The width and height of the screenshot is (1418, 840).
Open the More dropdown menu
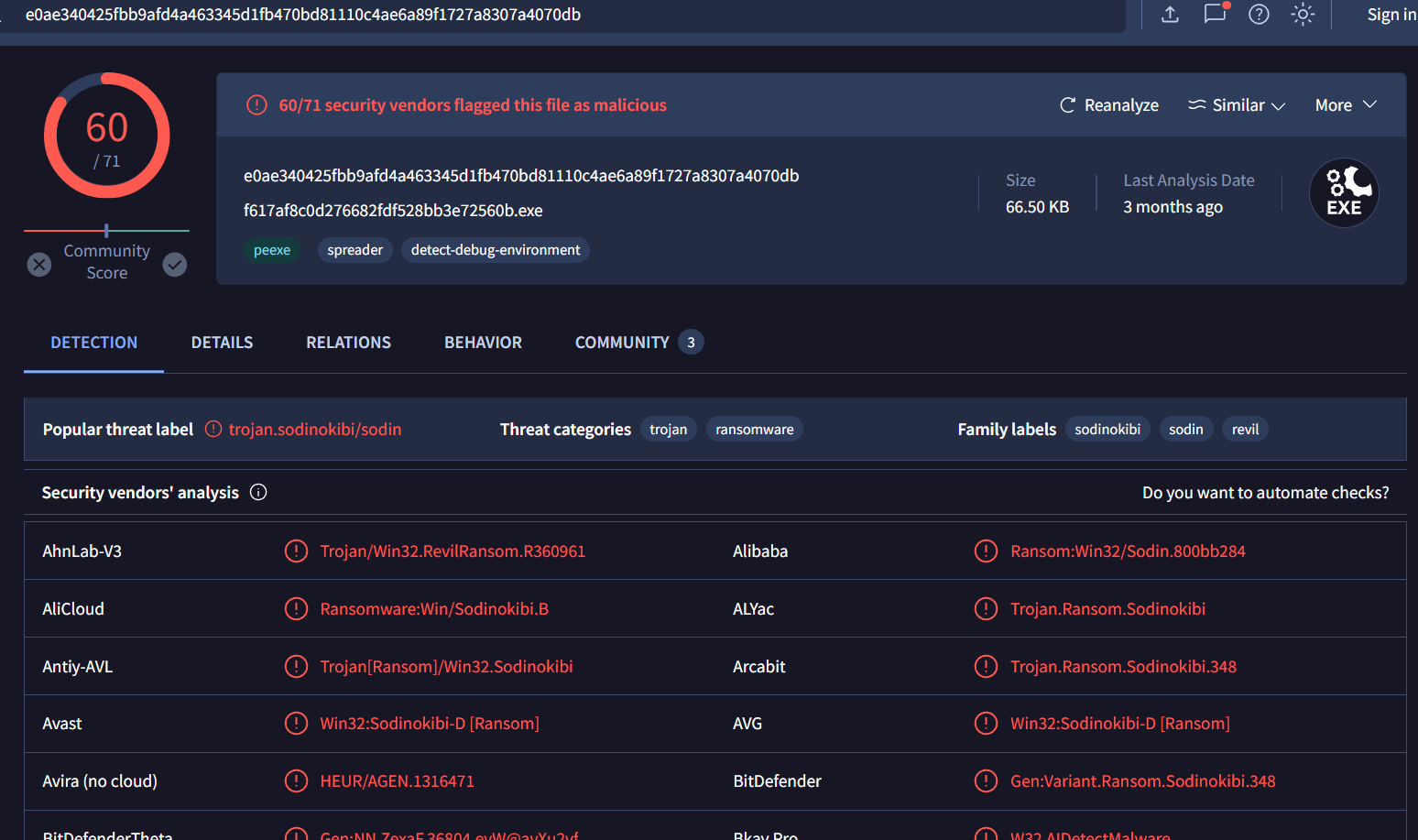click(1346, 105)
